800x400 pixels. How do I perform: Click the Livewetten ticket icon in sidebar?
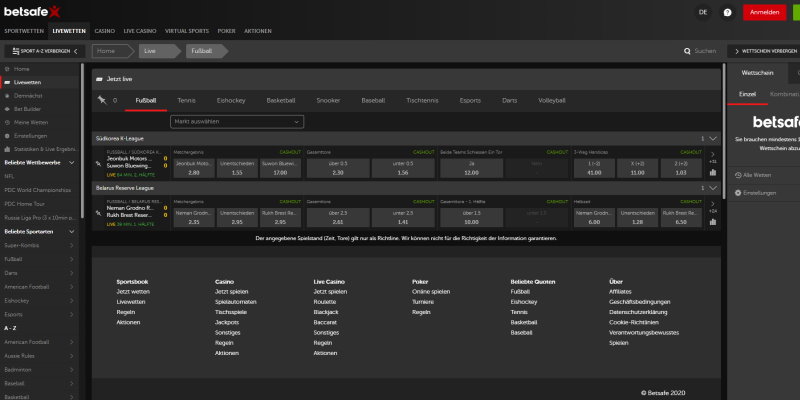(x=7, y=82)
